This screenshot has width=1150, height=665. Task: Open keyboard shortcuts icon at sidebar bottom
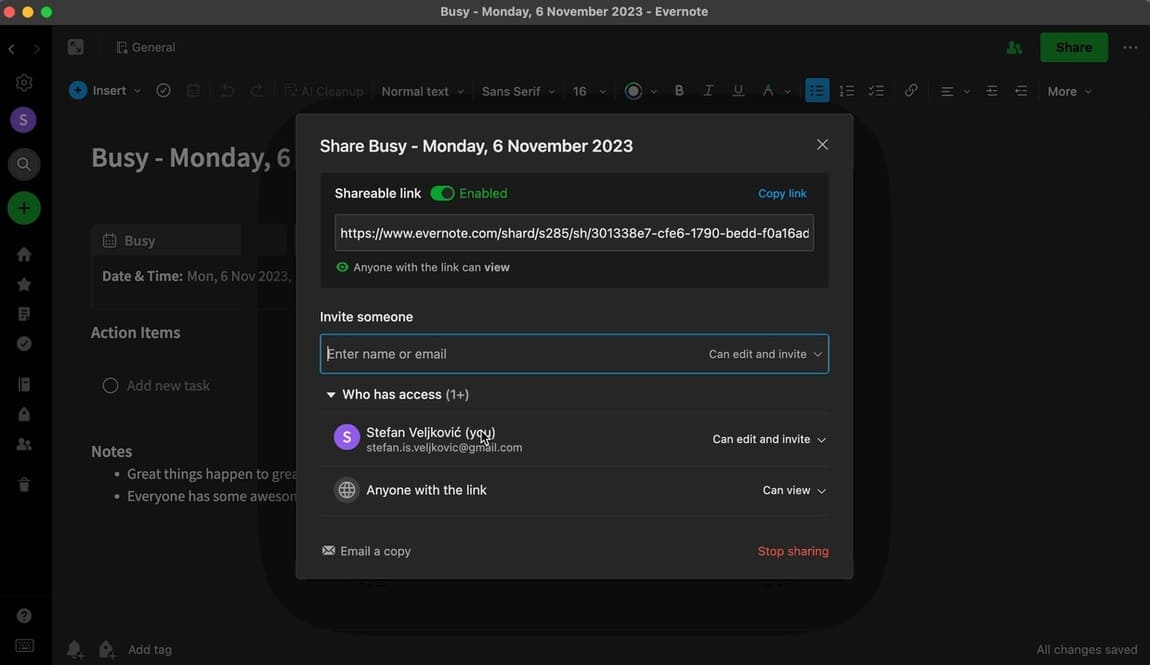tap(24, 646)
